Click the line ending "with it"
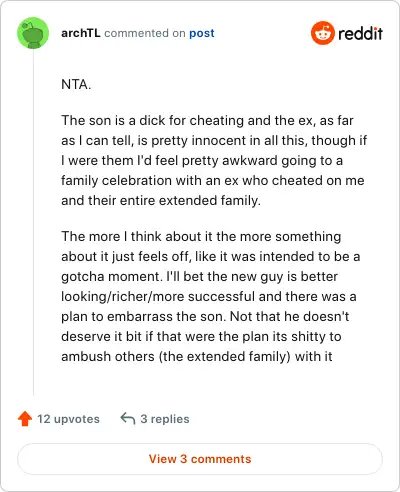This screenshot has width=400, height=492. [x=197, y=356]
